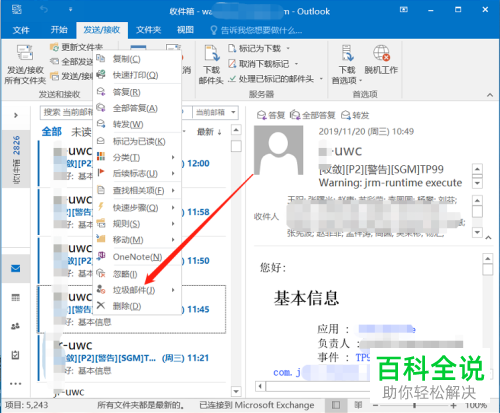This screenshot has width=500, height=413.
Task: Expand 分类(T) submenu
Action: pyautogui.click(x=137, y=157)
